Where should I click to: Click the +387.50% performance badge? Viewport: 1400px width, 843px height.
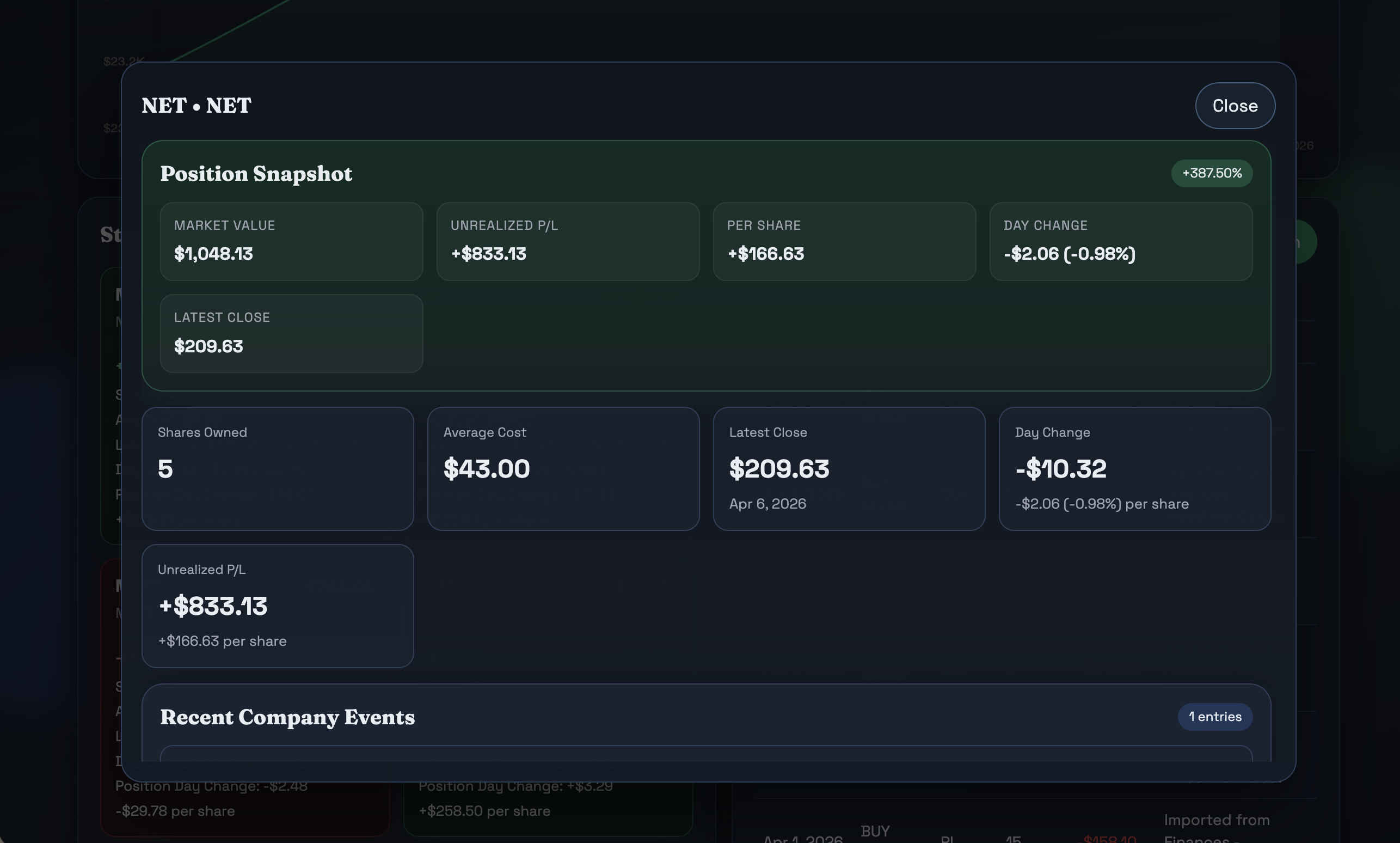(1211, 173)
